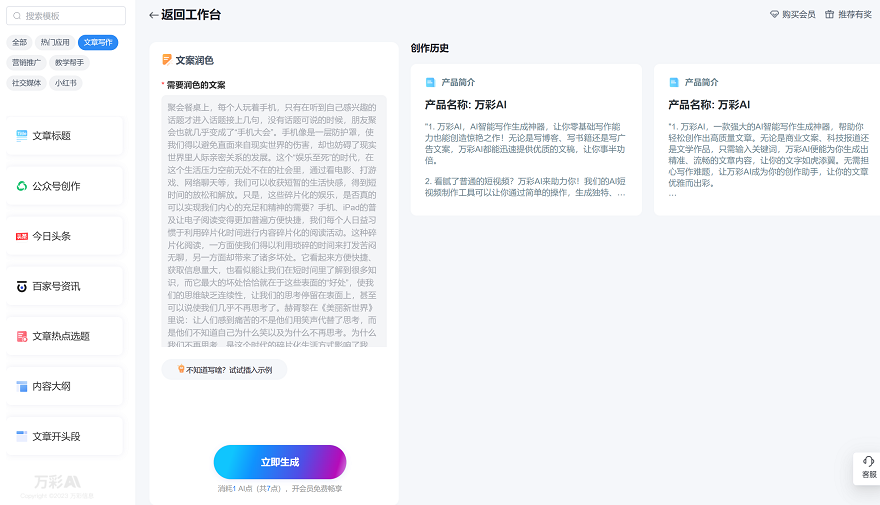
Task: Click the search templates input field
Action: point(66,16)
